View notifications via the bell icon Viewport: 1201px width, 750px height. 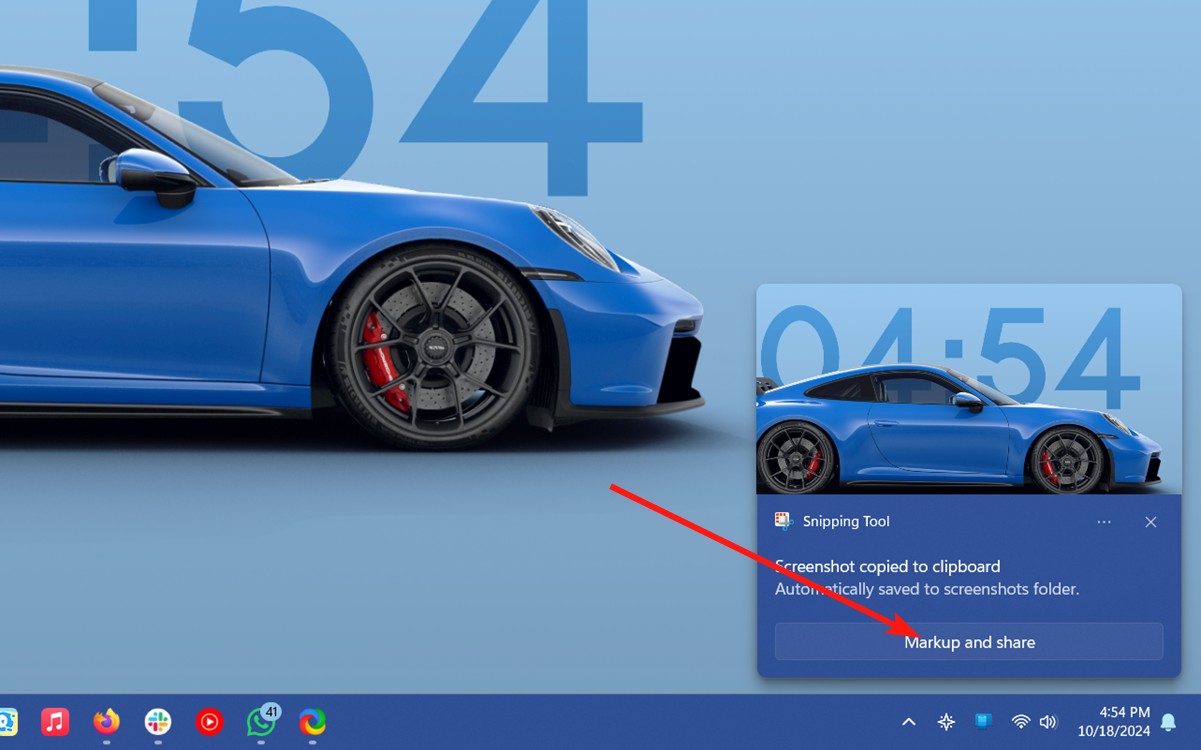pyautogui.click(x=1168, y=722)
